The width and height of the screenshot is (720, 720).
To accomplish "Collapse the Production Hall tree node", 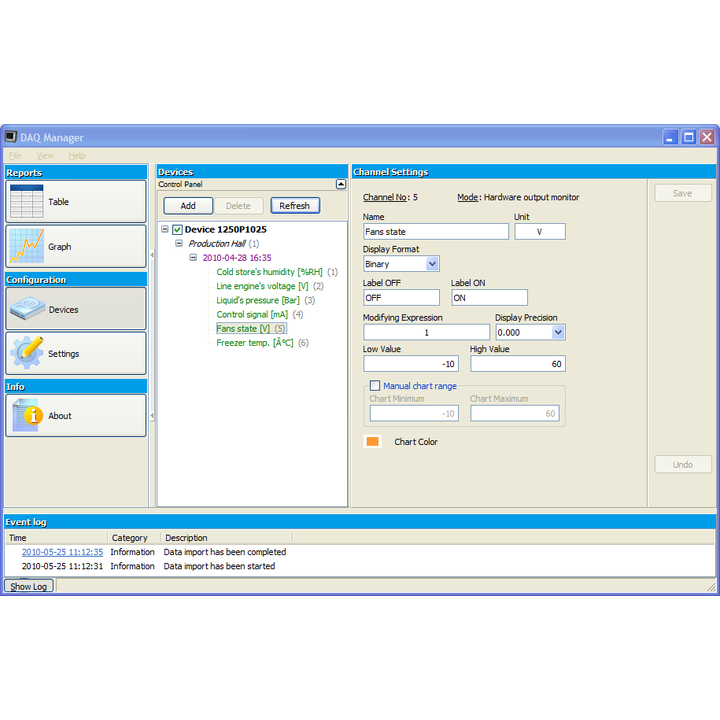I will pos(179,243).
